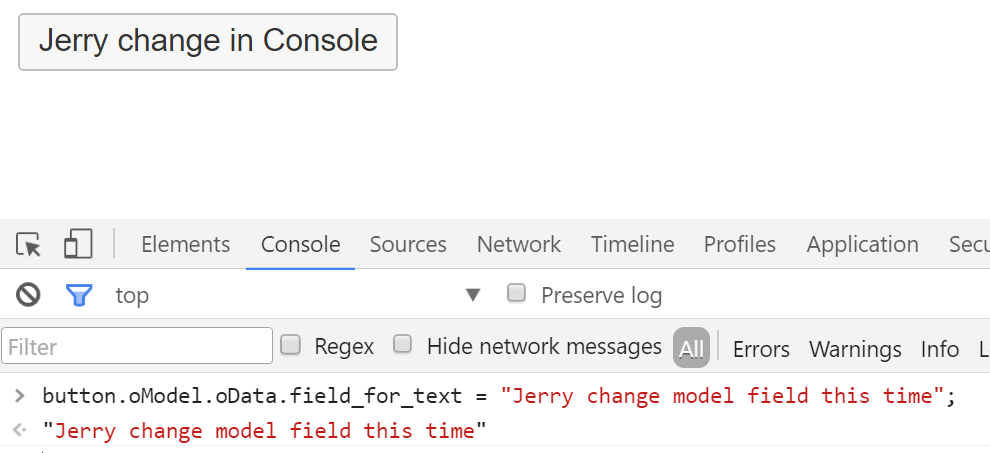Click the console output return arrow
Viewport: 990px width, 453px height.
pyautogui.click(x=20, y=430)
